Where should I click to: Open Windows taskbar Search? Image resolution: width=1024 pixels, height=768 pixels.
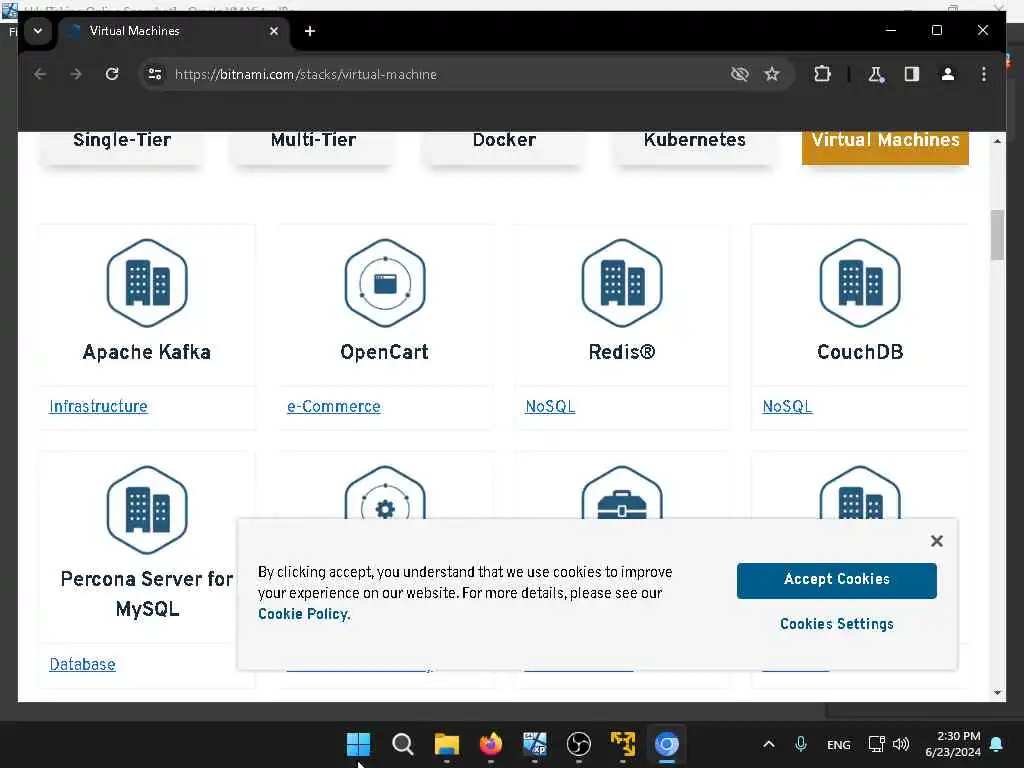(x=402, y=744)
